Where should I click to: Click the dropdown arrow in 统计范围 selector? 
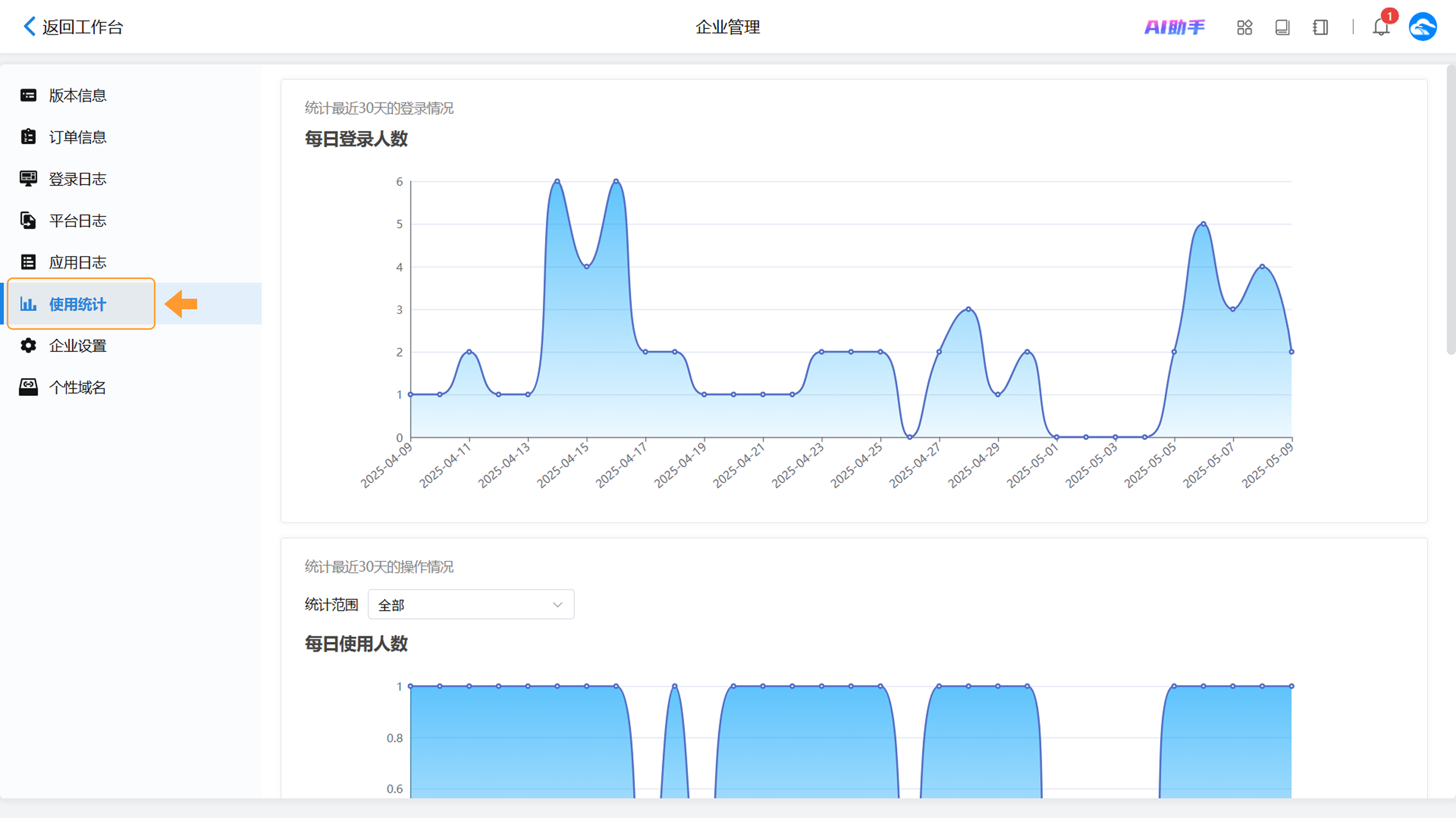pyautogui.click(x=557, y=605)
